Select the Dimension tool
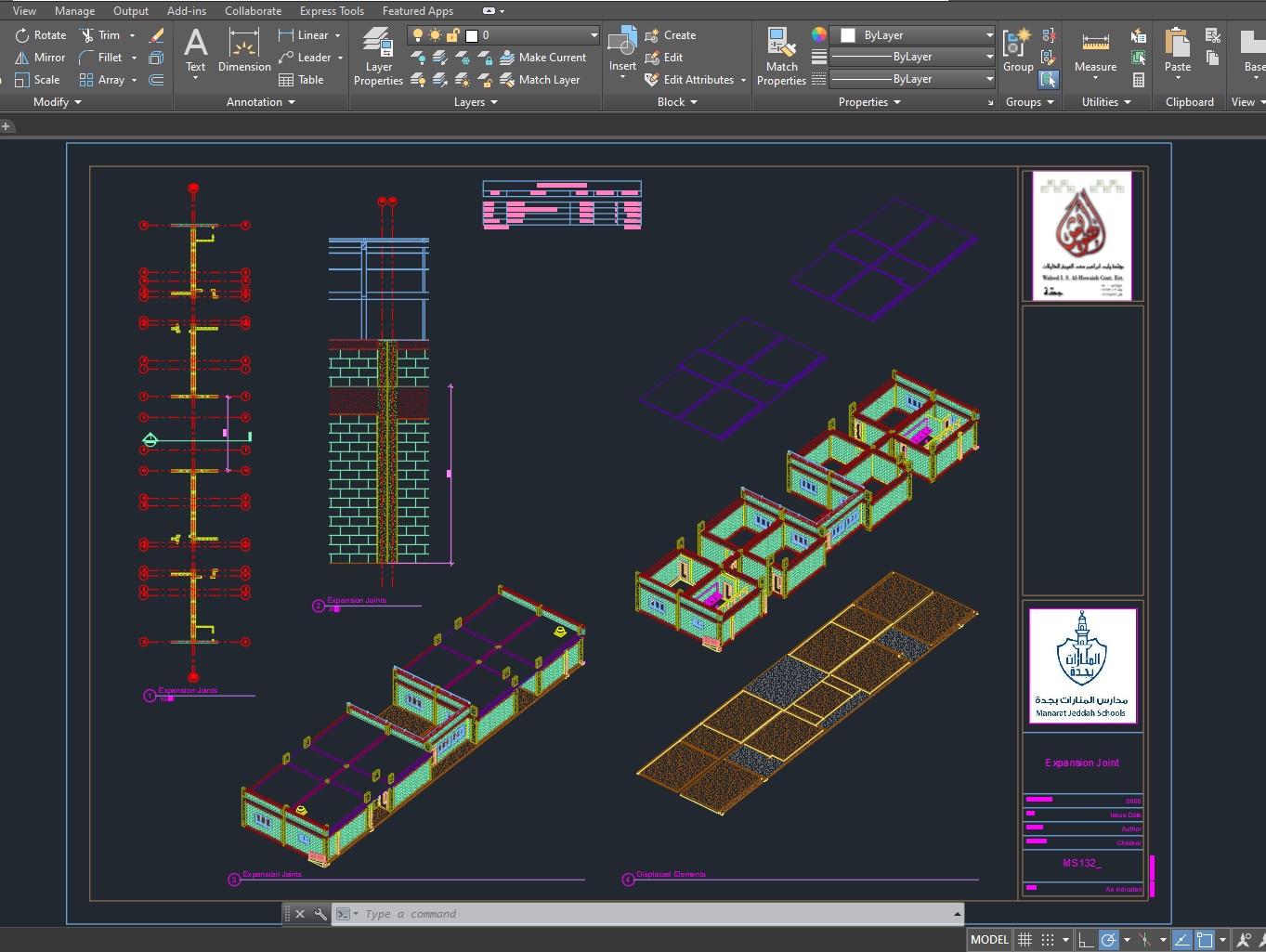 (244, 51)
